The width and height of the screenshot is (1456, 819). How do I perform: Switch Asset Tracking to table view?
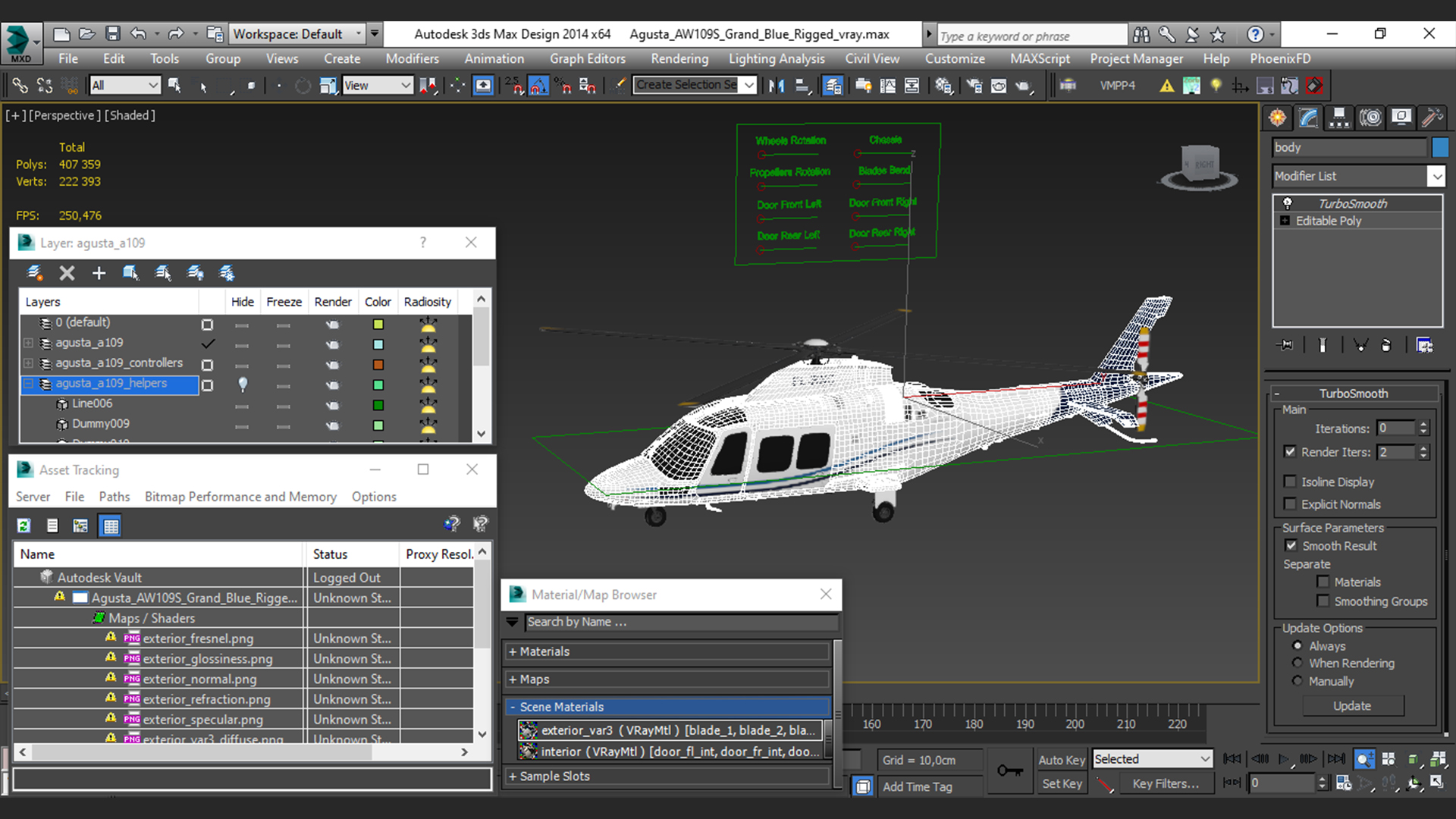tap(111, 526)
